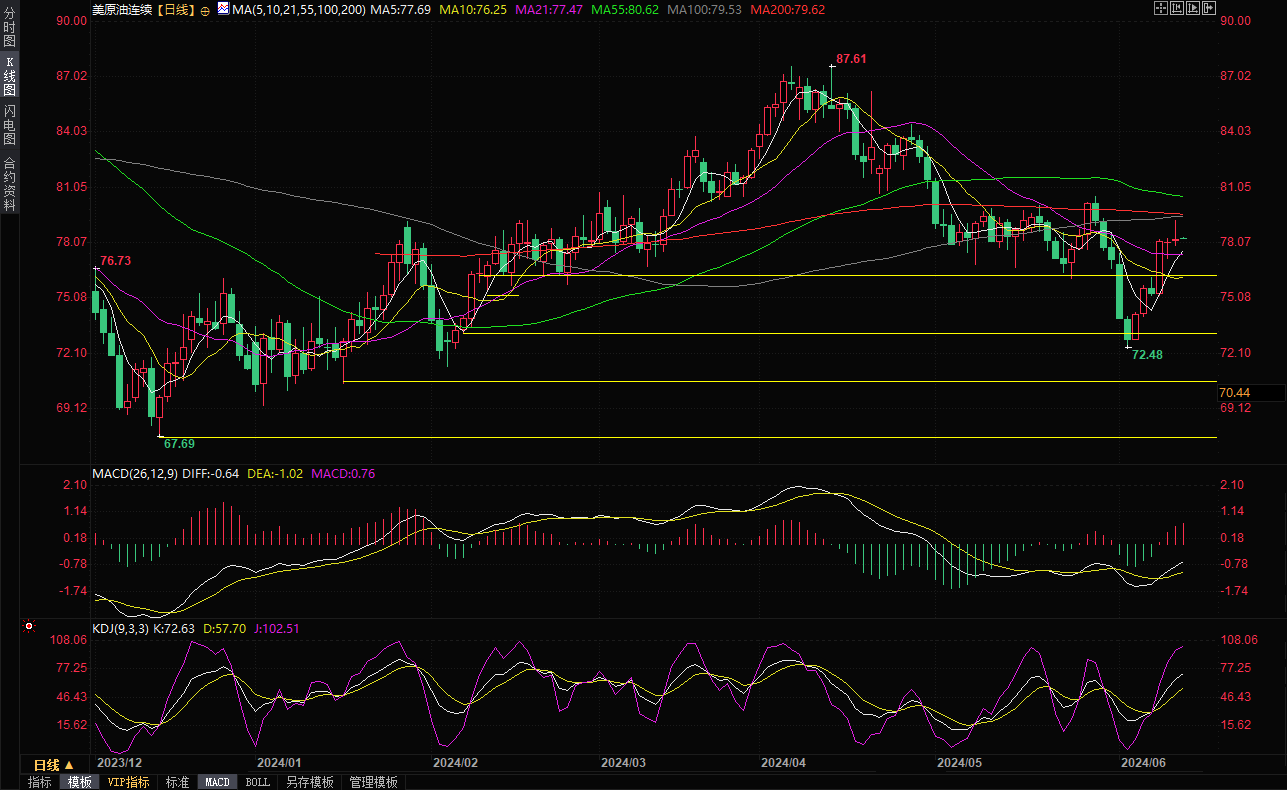Open the 合约资料 side tab
The height and width of the screenshot is (790, 1287).
[9, 184]
